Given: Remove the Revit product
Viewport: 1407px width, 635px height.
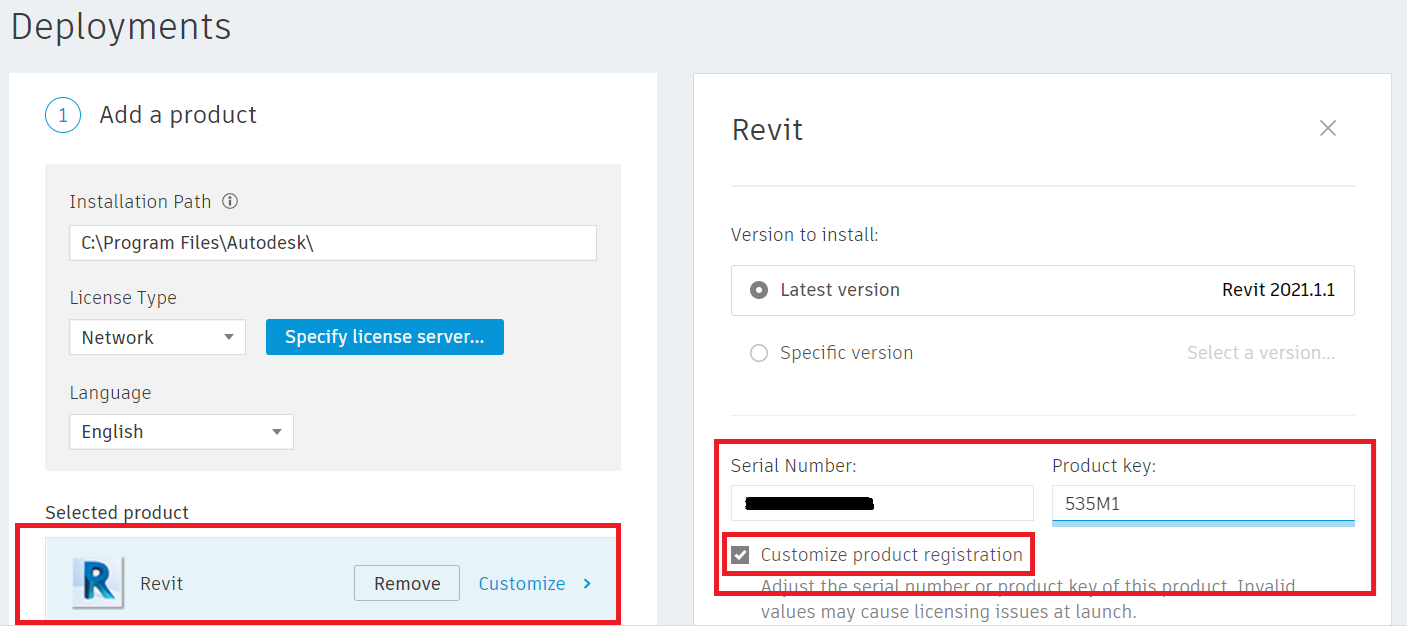Looking at the screenshot, I should click(x=406, y=583).
